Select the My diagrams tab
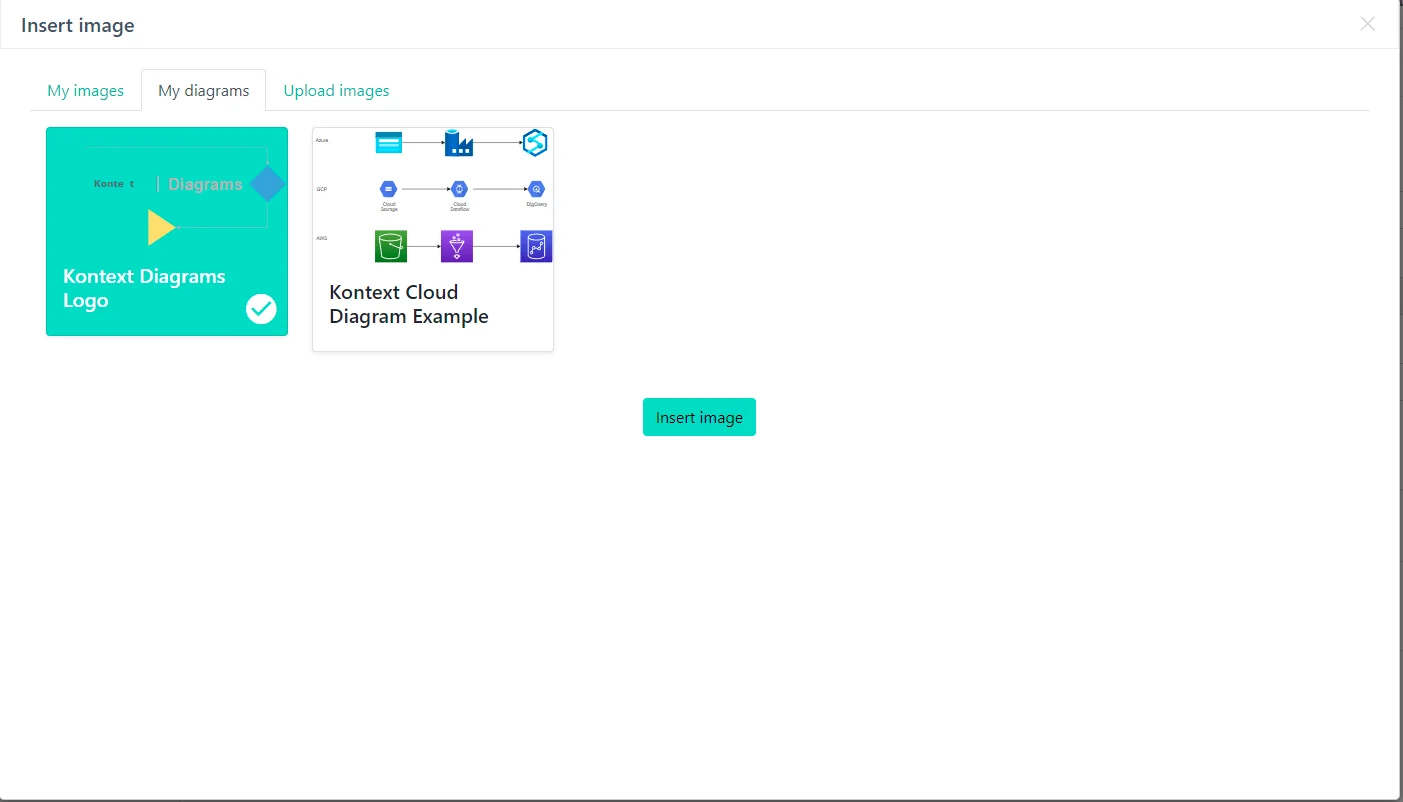Image resolution: width=1403 pixels, height=802 pixels. click(204, 91)
